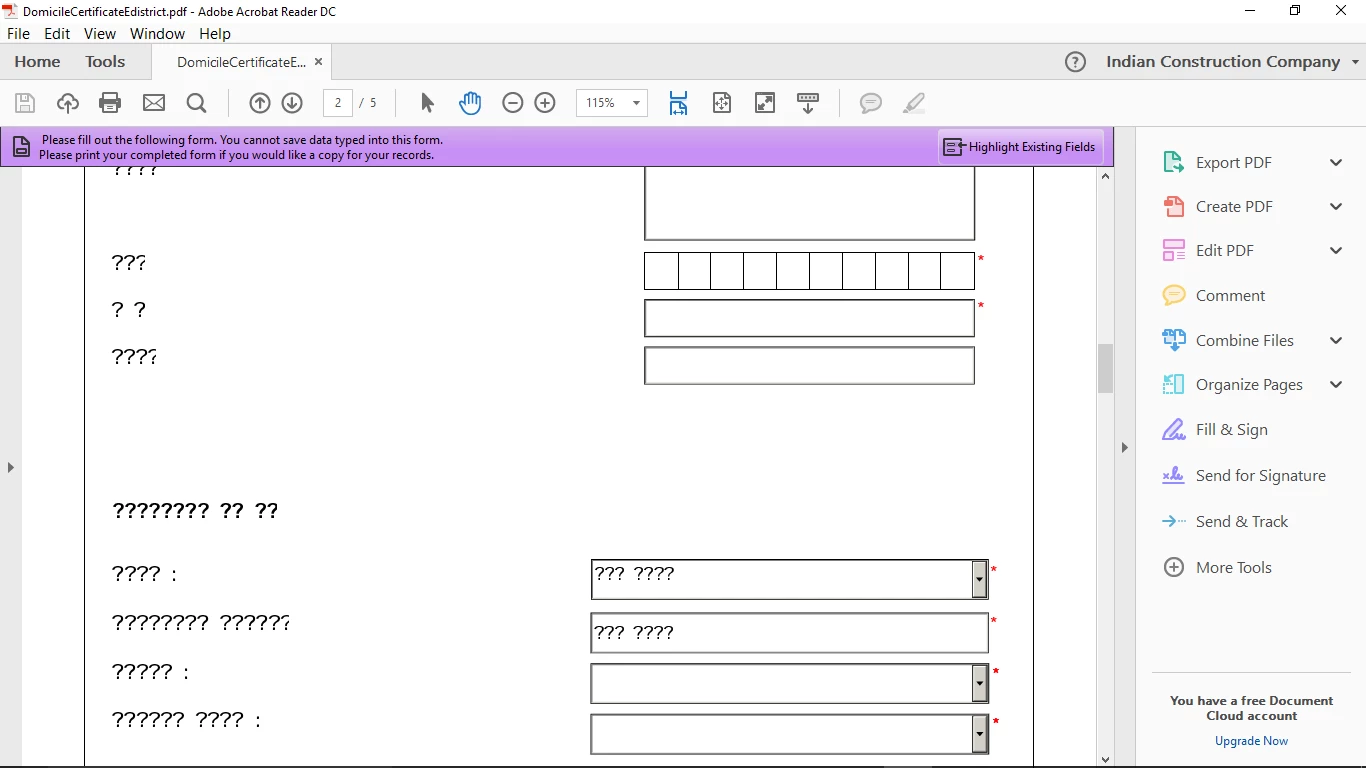Open Export PDF tool
This screenshot has height=768, width=1366.
tap(1233, 163)
